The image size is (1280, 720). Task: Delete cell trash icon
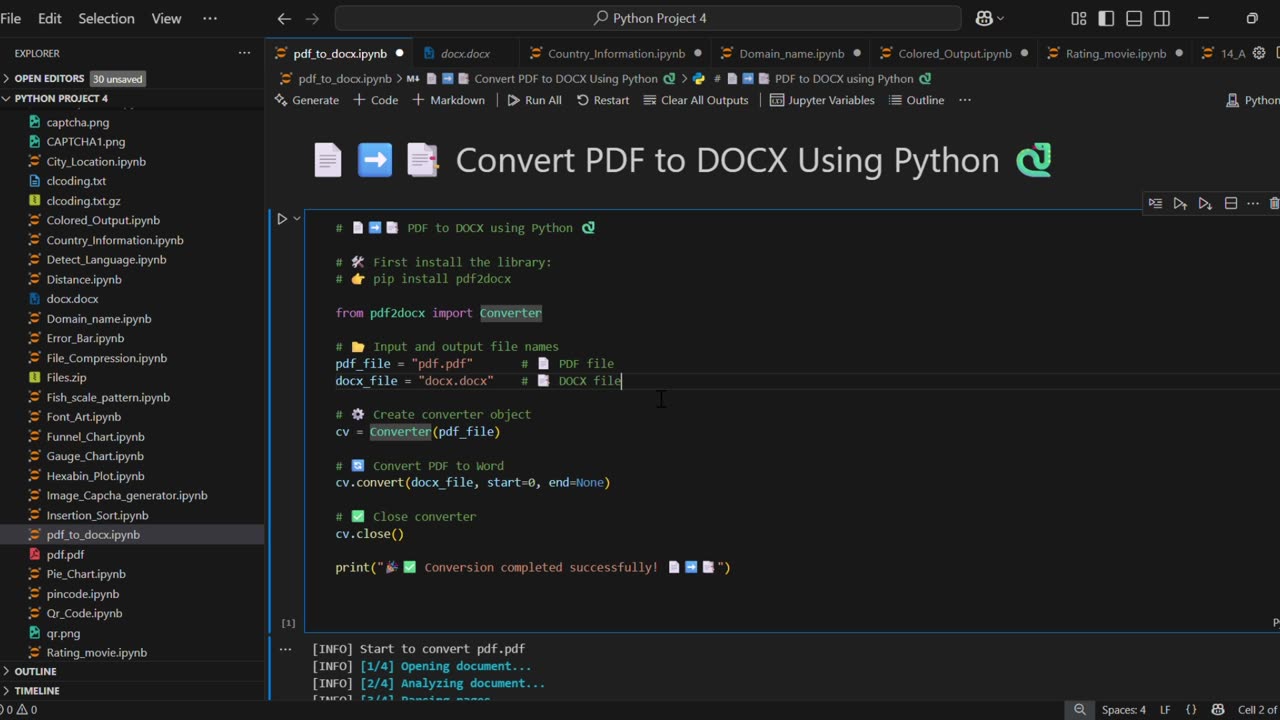pyautogui.click(x=1274, y=203)
